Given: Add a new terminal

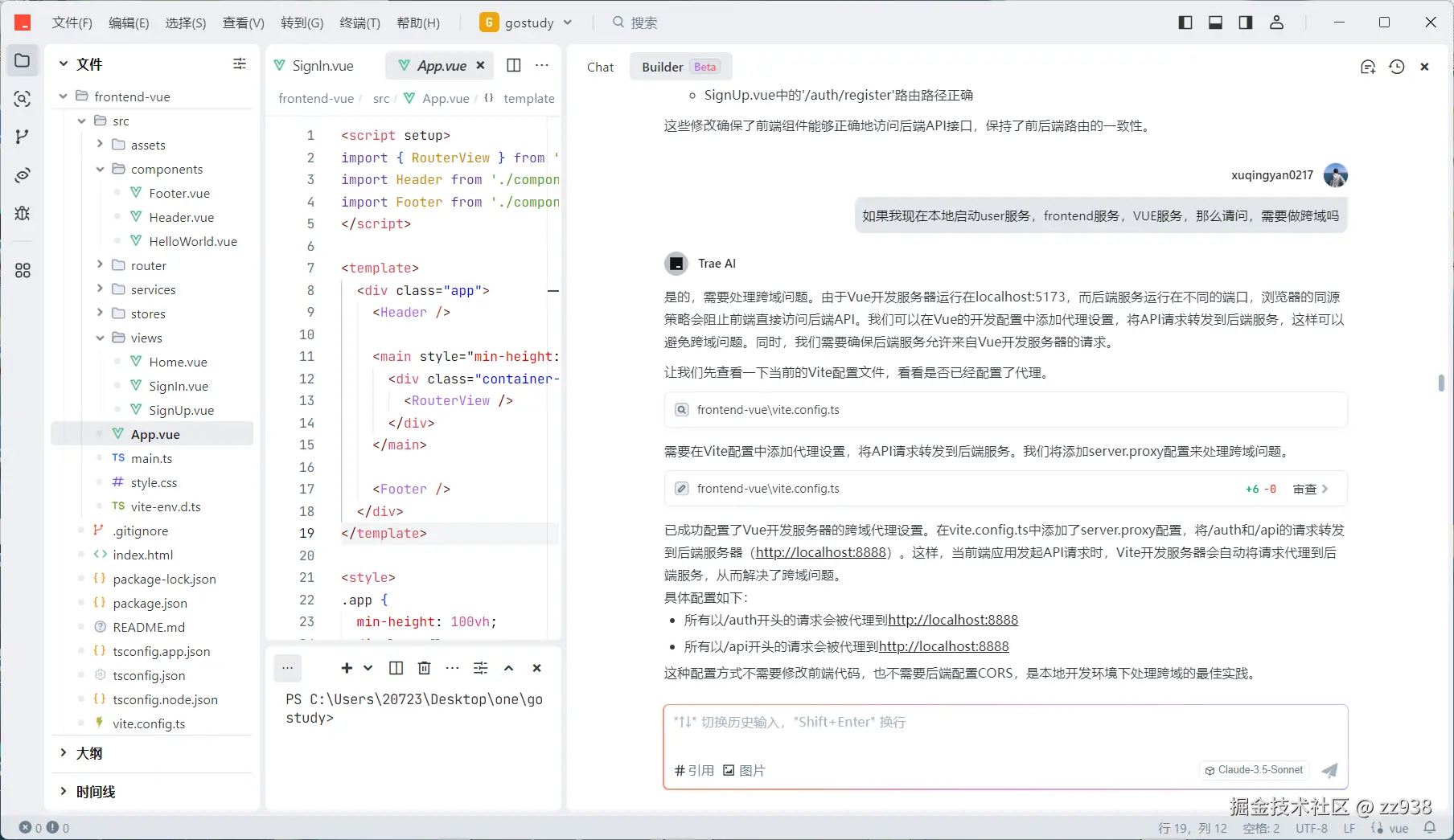Looking at the screenshot, I should point(347,668).
